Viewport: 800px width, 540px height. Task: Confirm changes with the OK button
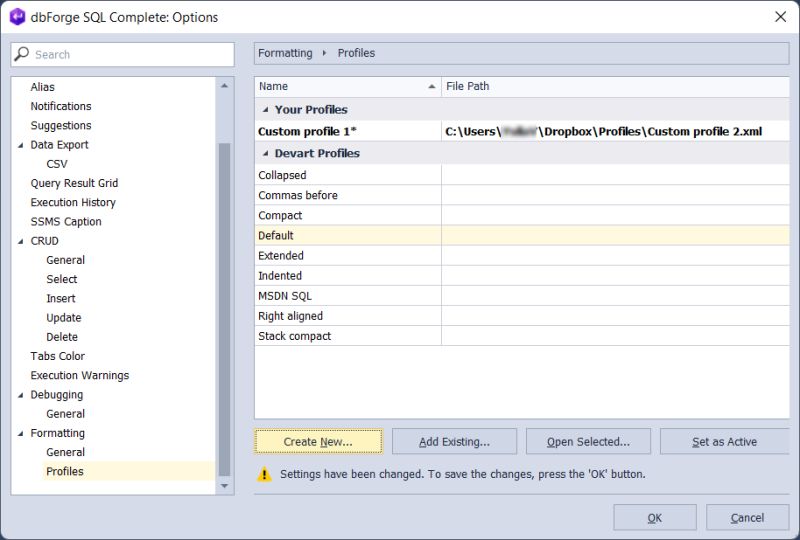[x=655, y=518]
